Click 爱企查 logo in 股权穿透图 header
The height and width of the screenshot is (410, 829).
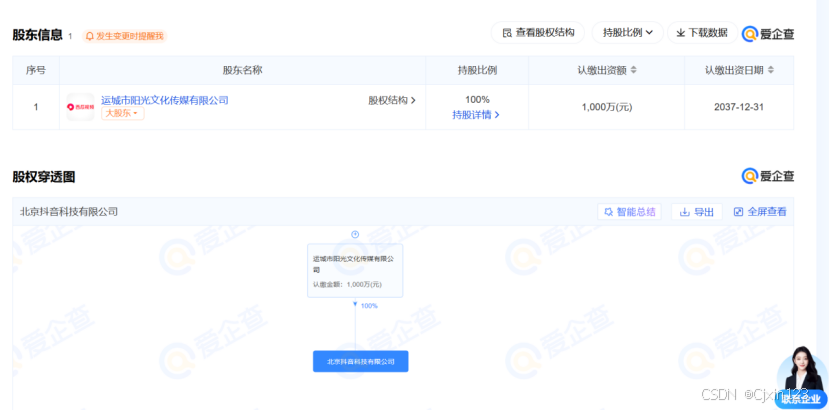coord(768,176)
